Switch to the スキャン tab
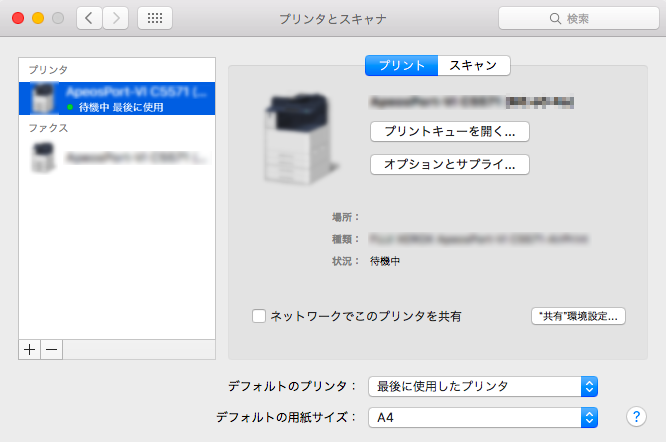Image resolution: width=666 pixels, height=442 pixels. click(x=474, y=65)
